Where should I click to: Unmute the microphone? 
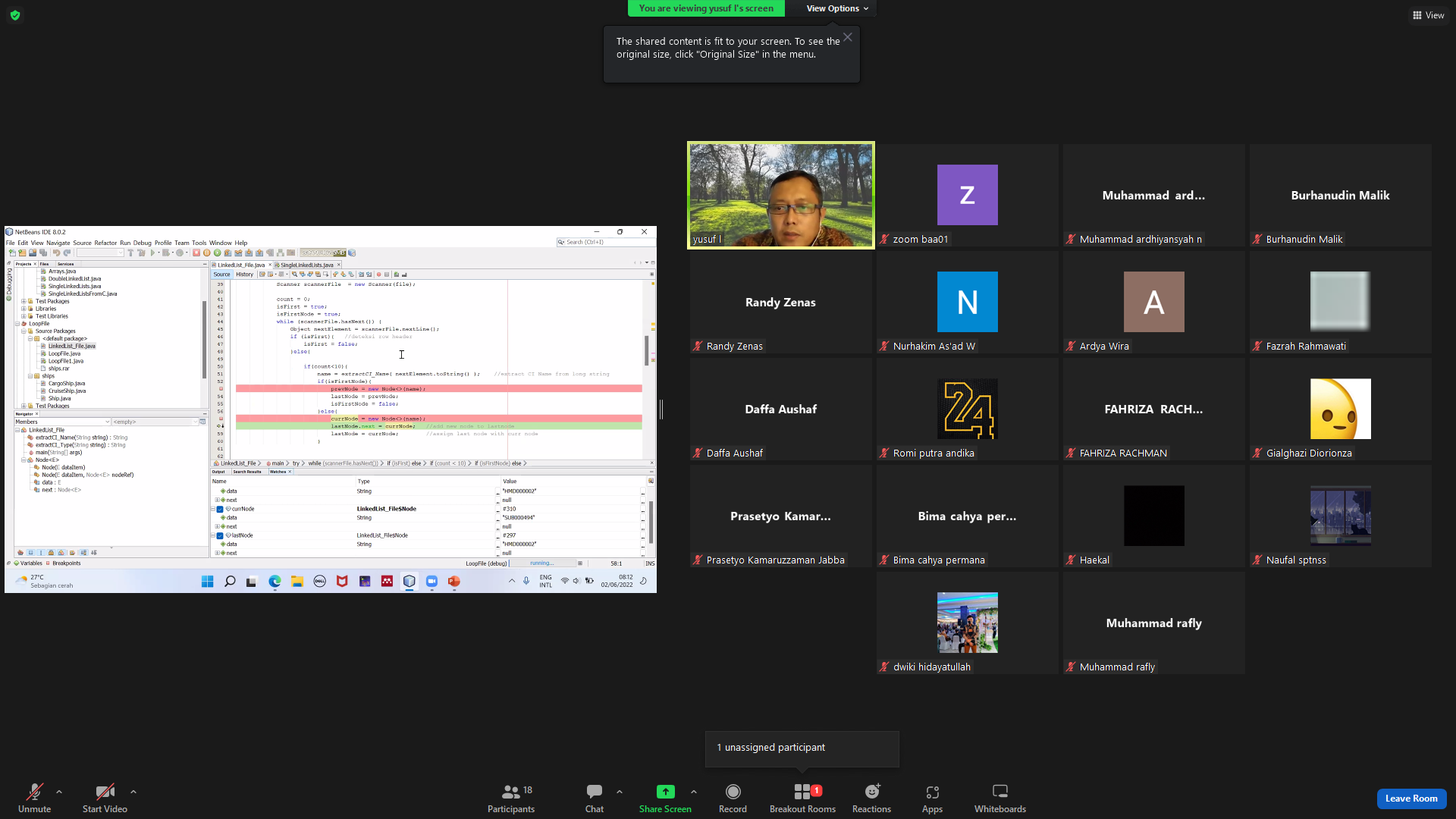pos(34,799)
